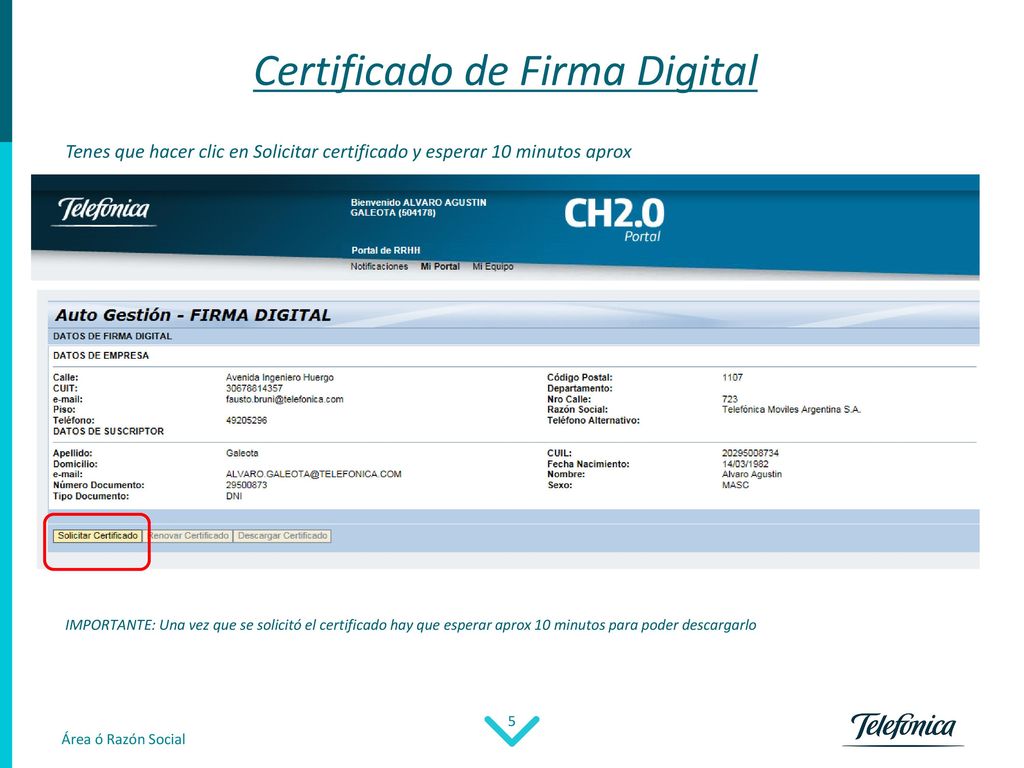Click the Domicilio label
The height and width of the screenshot is (768, 1024).
pos(75,464)
